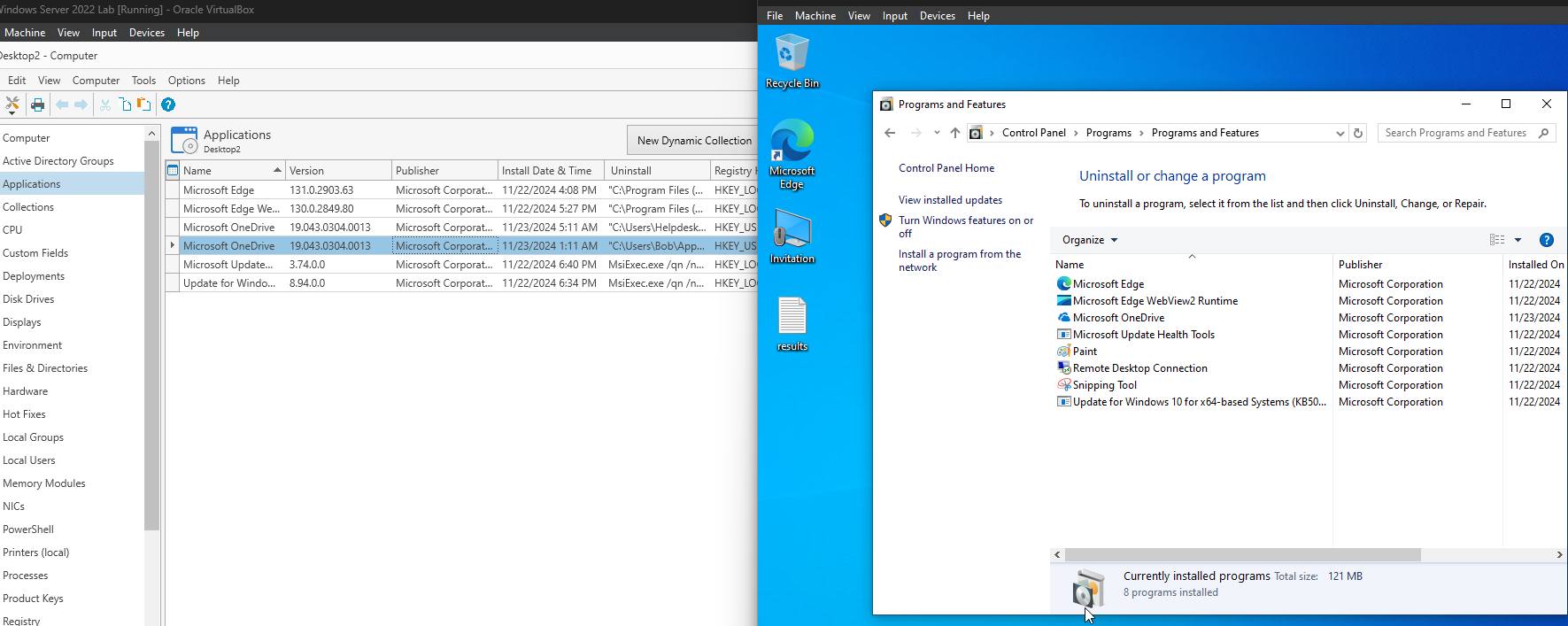The height and width of the screenshot is (626, 1568).
Task: Click the change view icon in Programs list
Action: (1497, 240)
